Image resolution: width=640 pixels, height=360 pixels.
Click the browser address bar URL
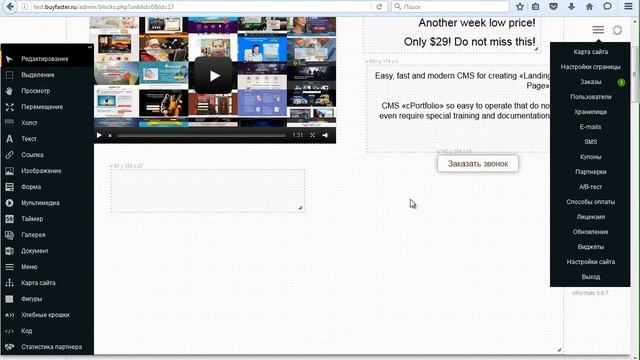pyautogui.click(x=200, y=7)
